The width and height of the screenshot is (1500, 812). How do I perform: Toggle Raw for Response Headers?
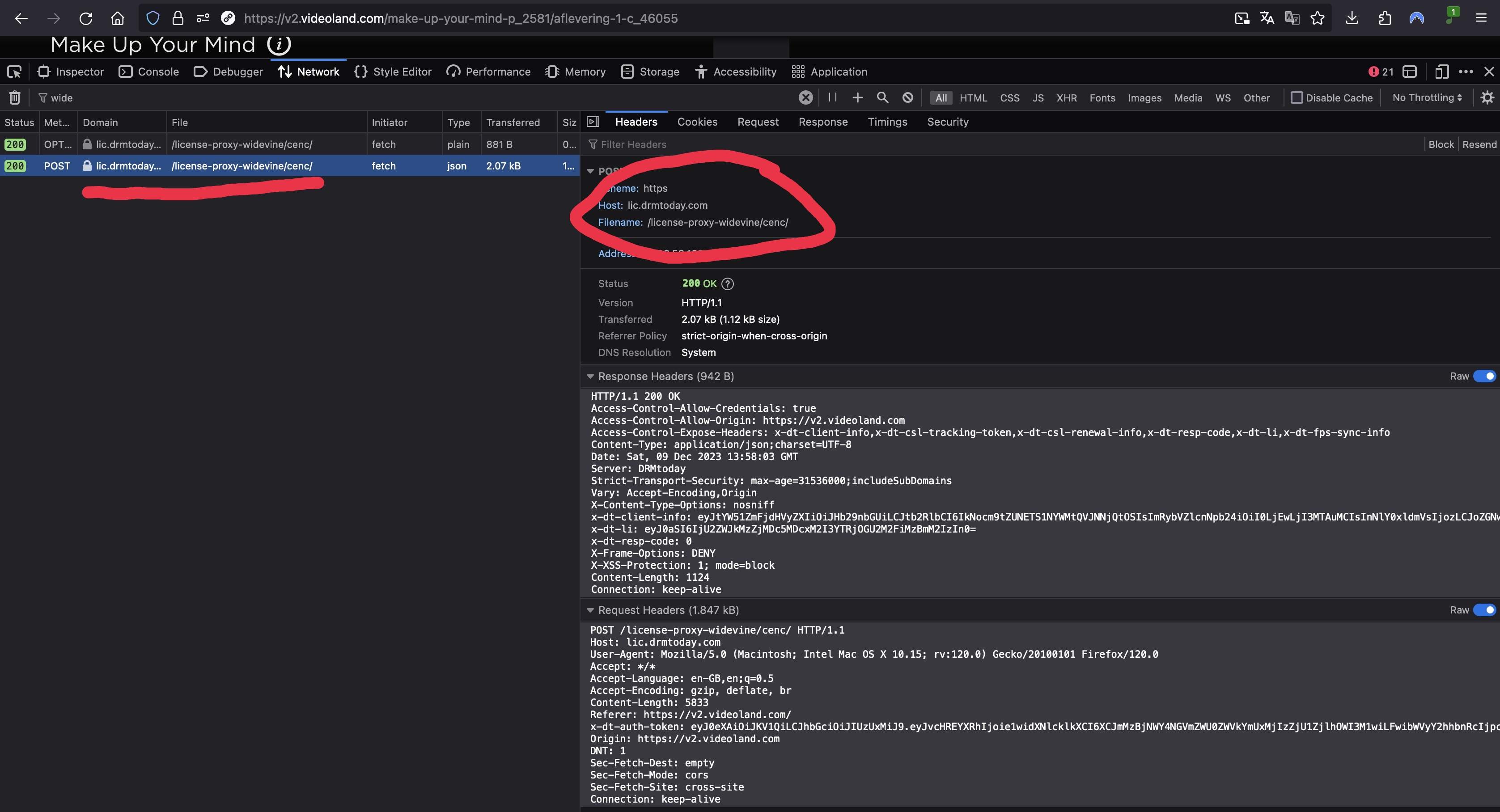pyautogui.click(x=1484, y=376)
